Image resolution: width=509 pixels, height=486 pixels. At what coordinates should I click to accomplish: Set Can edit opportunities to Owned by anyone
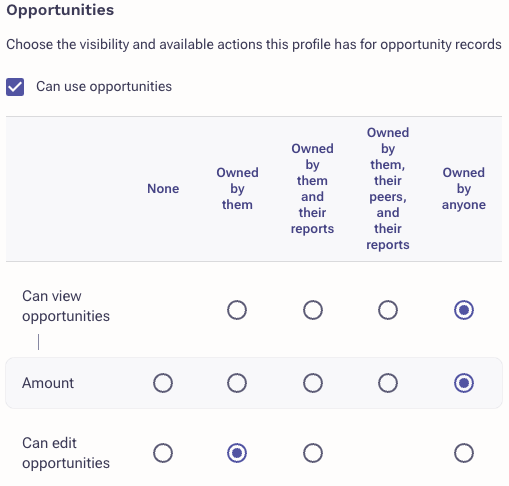(464, 453)
